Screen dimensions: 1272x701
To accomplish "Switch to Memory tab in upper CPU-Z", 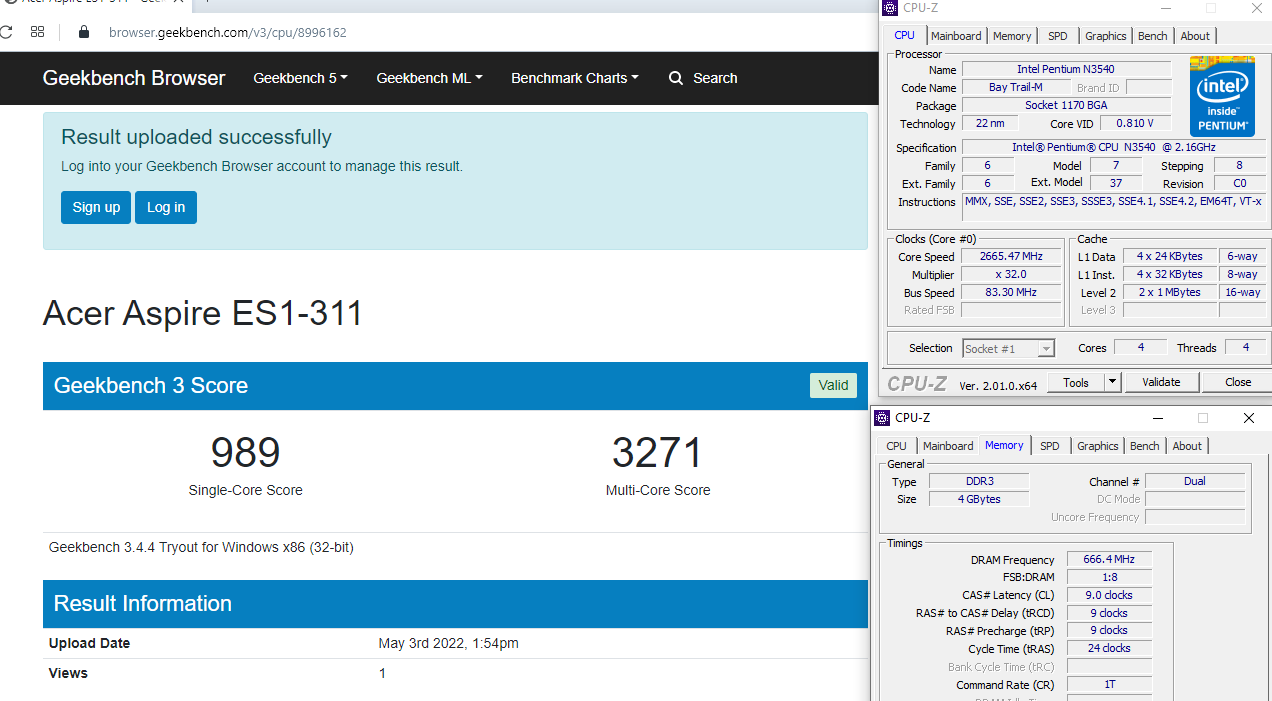I will (x=1012, y=36).
